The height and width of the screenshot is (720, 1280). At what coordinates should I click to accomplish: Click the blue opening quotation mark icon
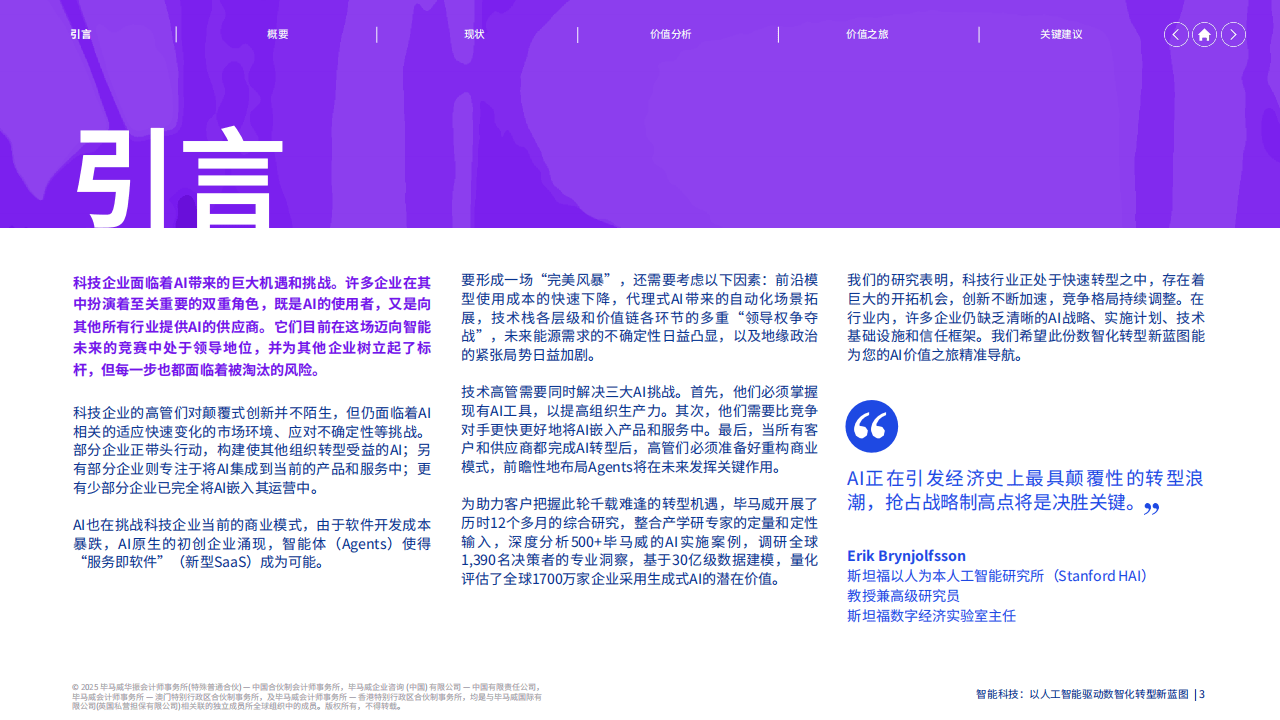coord(871,426)
